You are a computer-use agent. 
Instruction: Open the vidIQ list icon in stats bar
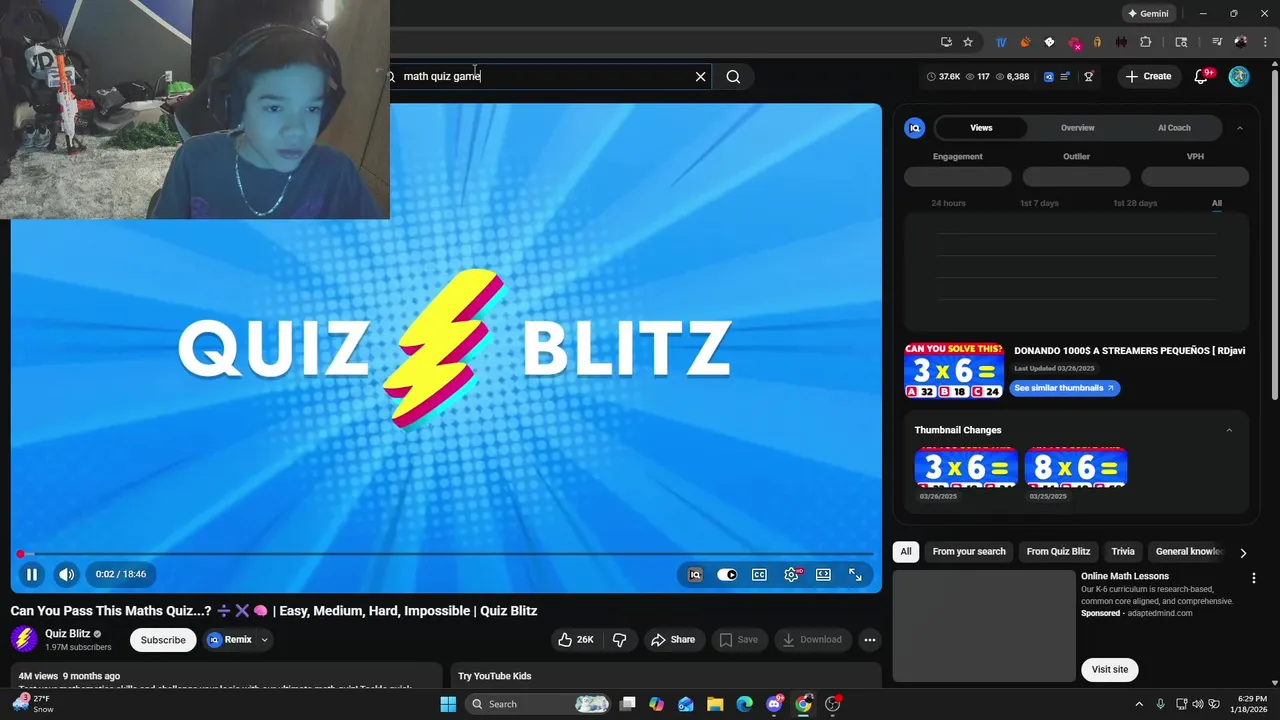point(1065,76)
